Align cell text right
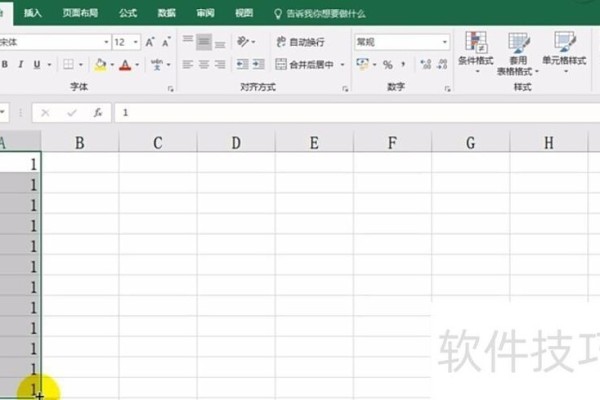The height and width of the screenshot is (400, 600). click(x=220, y=64)
